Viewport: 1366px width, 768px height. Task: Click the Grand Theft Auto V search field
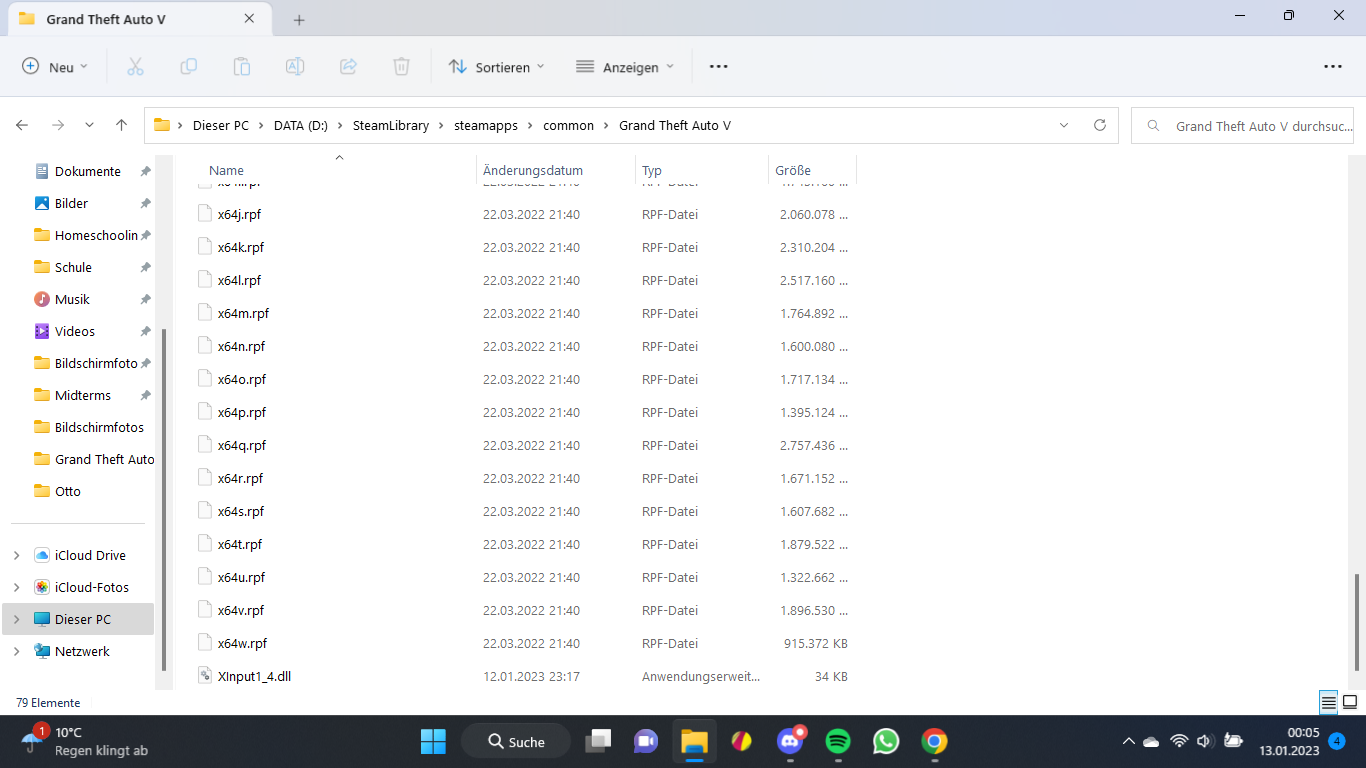1248,126
